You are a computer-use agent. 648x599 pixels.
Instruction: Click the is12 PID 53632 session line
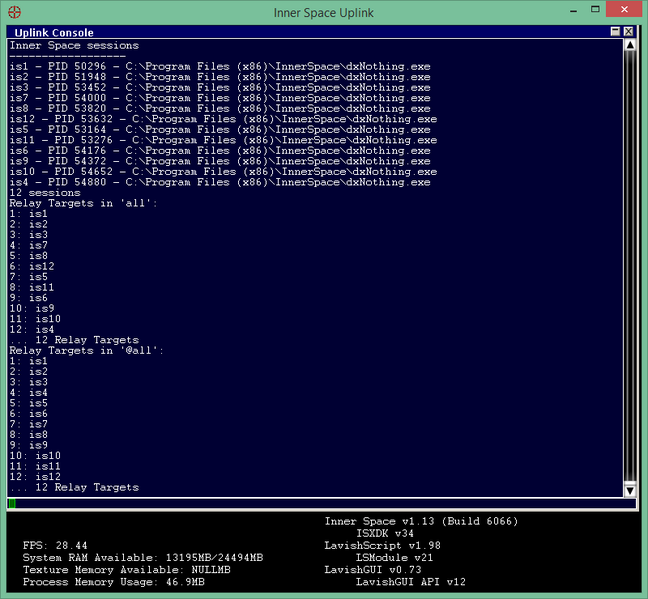coord(223,119)
